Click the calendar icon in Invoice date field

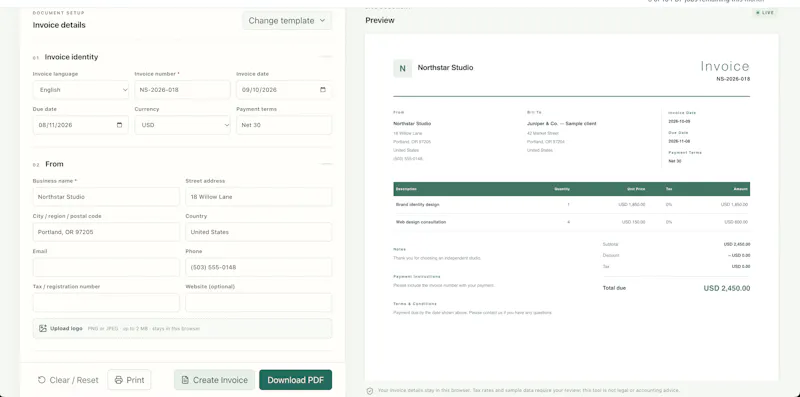point(322,90)
